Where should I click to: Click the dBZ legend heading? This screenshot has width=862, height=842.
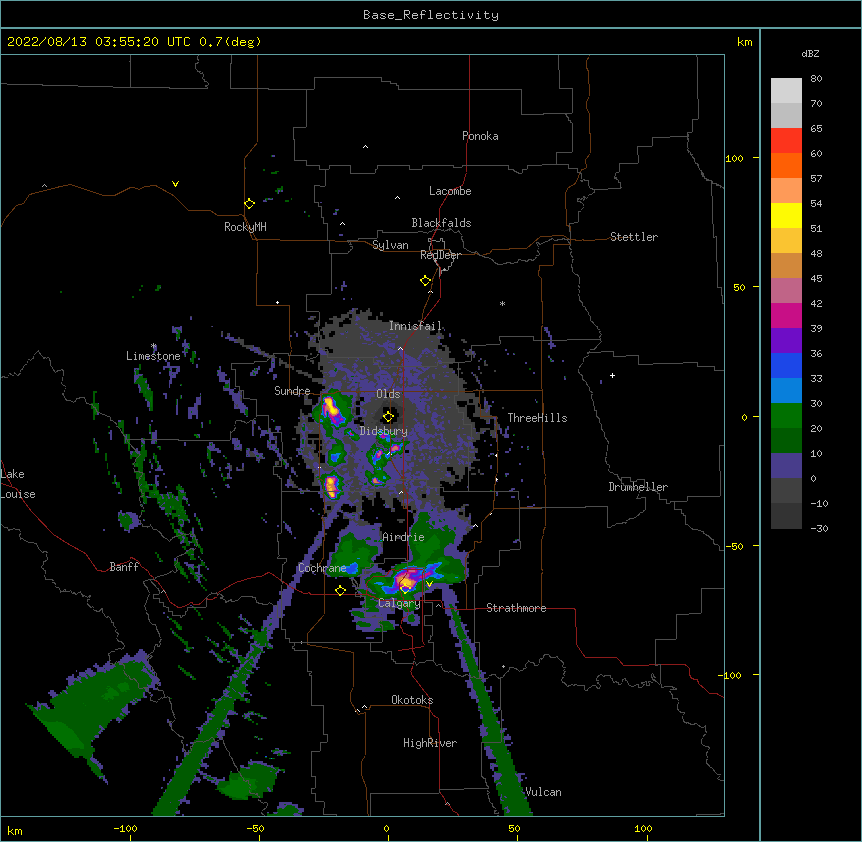(810, 54)
